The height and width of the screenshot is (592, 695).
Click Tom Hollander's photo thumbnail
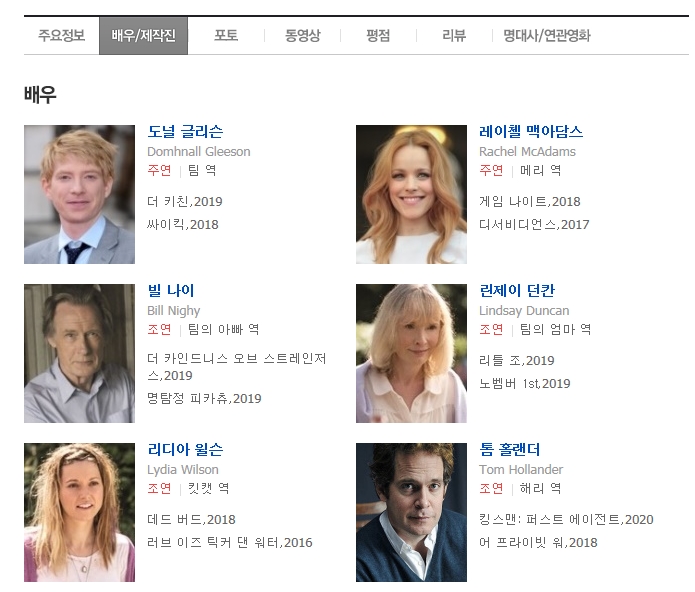pos(411,512)
